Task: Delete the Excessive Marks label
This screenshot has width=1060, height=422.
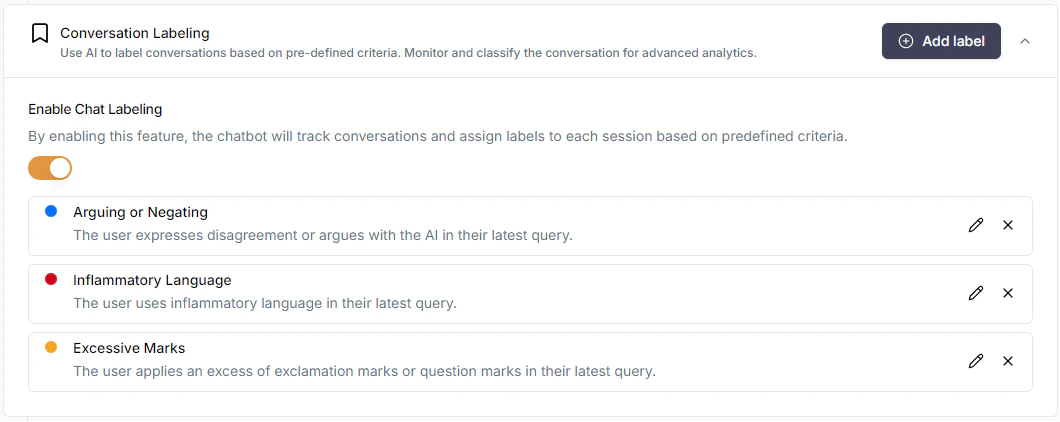Action: click(x=1008, y=361)
